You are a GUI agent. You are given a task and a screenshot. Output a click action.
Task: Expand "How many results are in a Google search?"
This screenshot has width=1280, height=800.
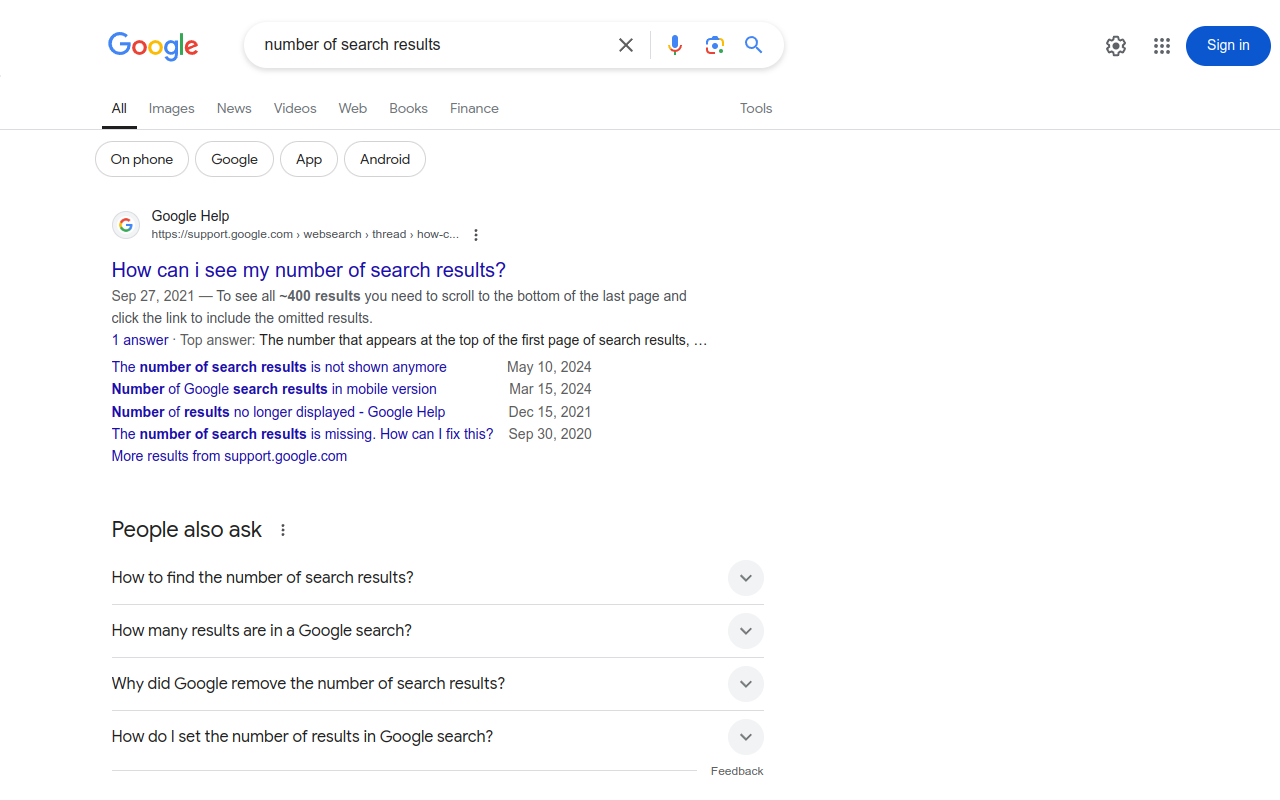click(x=438, y=631)
